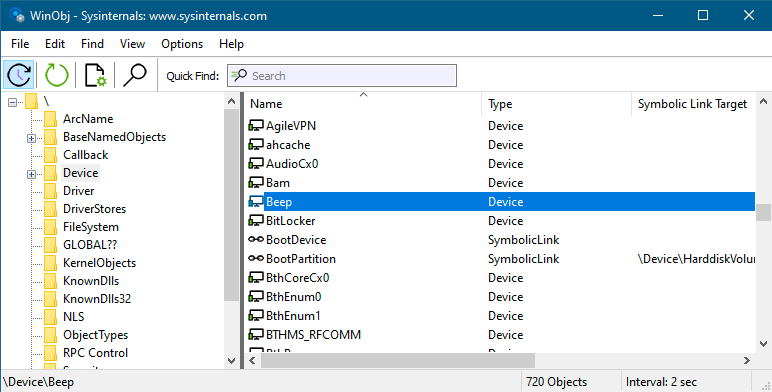Image resolution: width=772 pixels, height=392 pixels.
Task: Click object list scroll up arrow
Action: 763,101
